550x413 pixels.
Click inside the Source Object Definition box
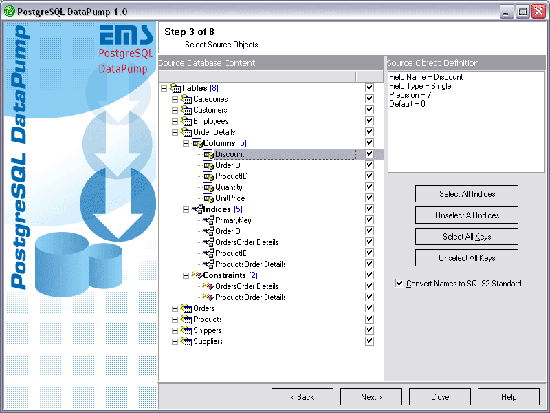(466, 122)
